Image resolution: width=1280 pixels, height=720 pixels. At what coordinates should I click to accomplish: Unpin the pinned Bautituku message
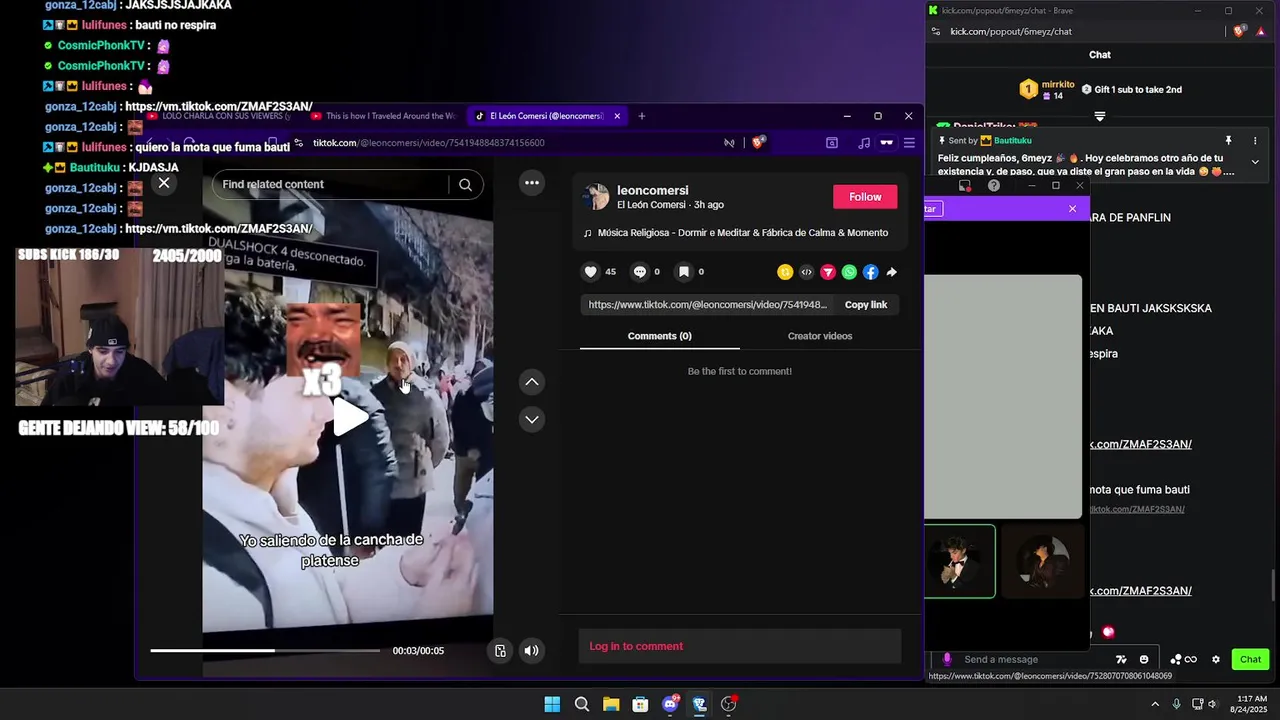tap(1228, 141)
